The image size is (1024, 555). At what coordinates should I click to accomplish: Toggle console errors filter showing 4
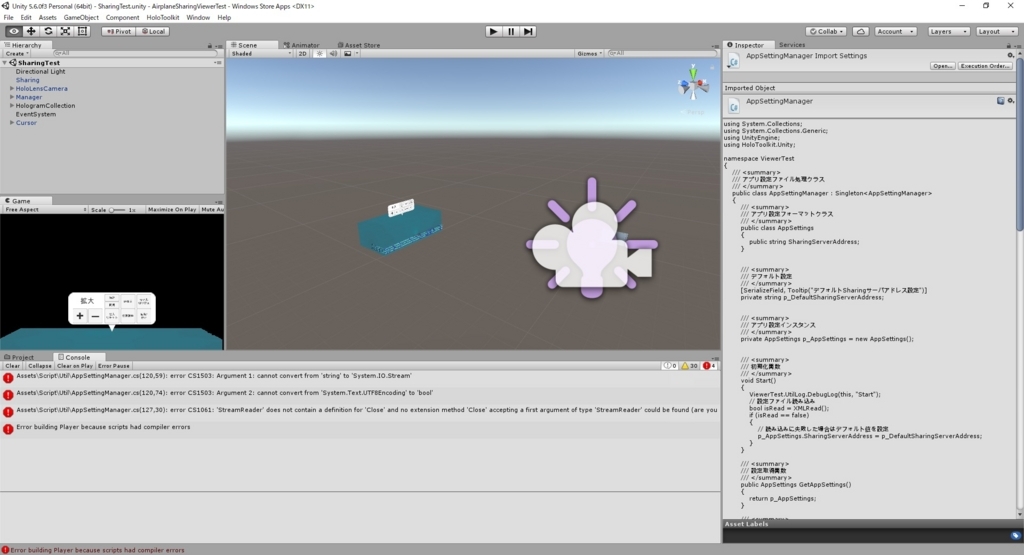[709, 366]
